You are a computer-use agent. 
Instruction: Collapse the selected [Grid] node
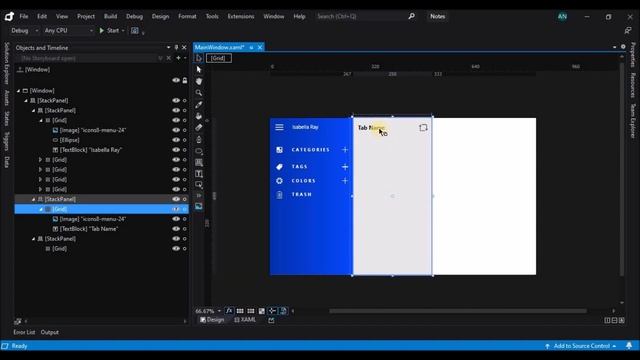41,209
